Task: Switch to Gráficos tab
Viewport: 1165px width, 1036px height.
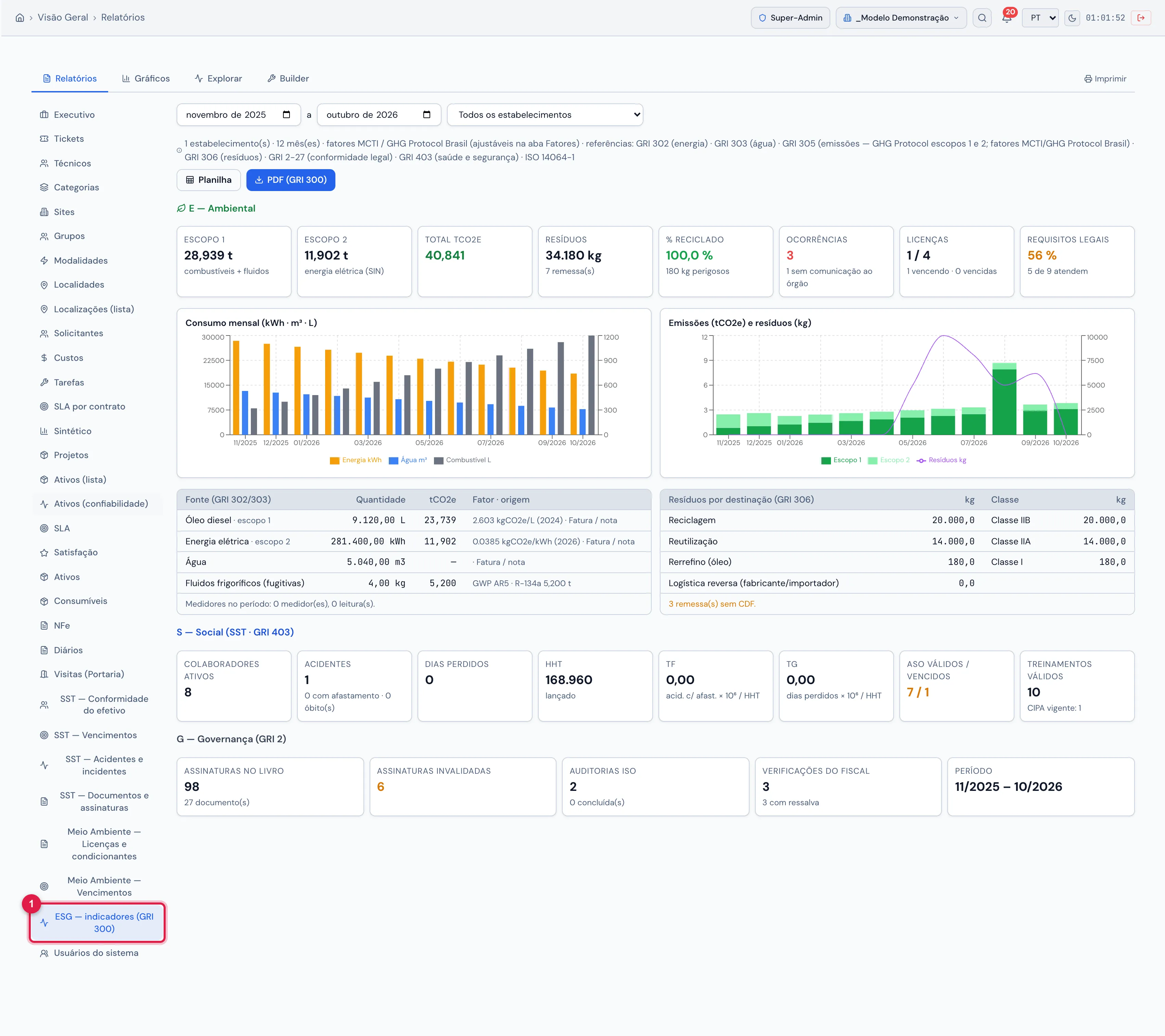Action: click(146, 79)
